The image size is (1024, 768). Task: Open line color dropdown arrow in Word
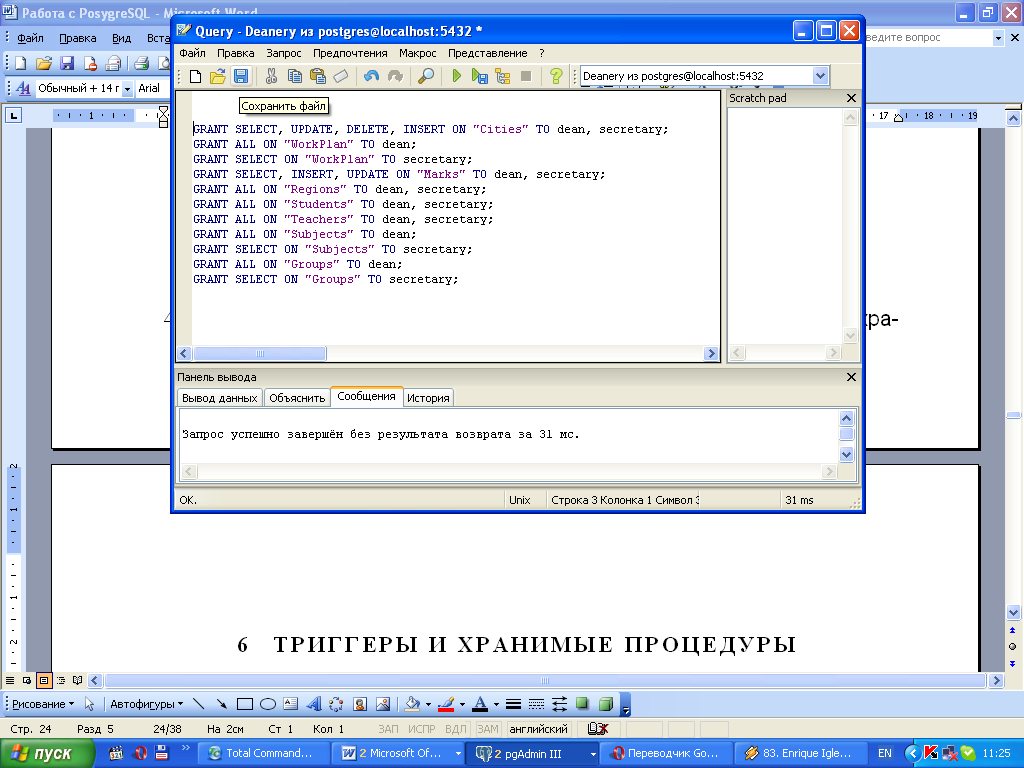462,704
